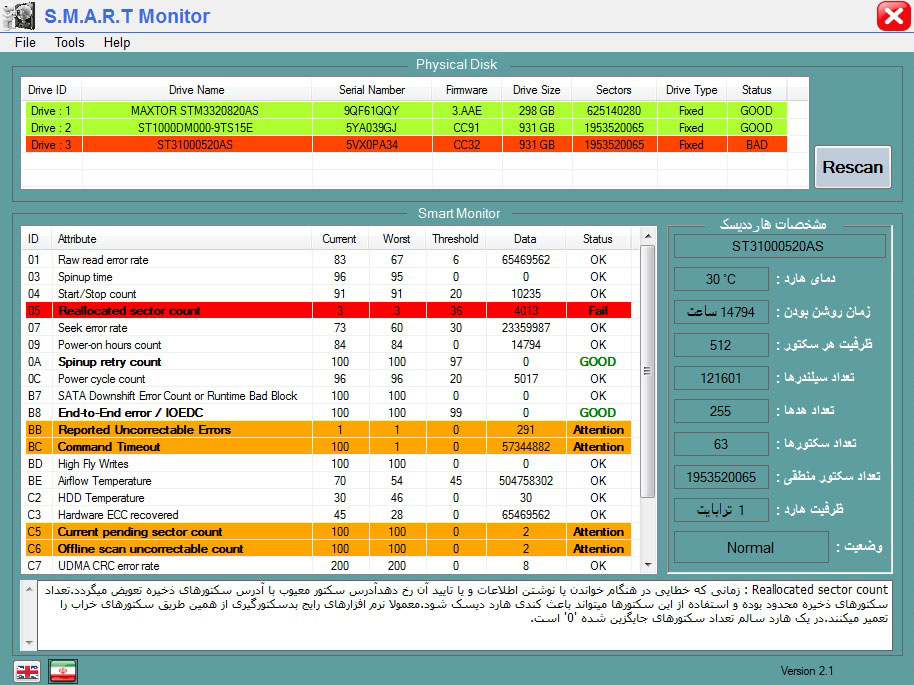Screen dimensions: 914x685
Task: Select the Power-on hours count row
Action: (328, 345)
